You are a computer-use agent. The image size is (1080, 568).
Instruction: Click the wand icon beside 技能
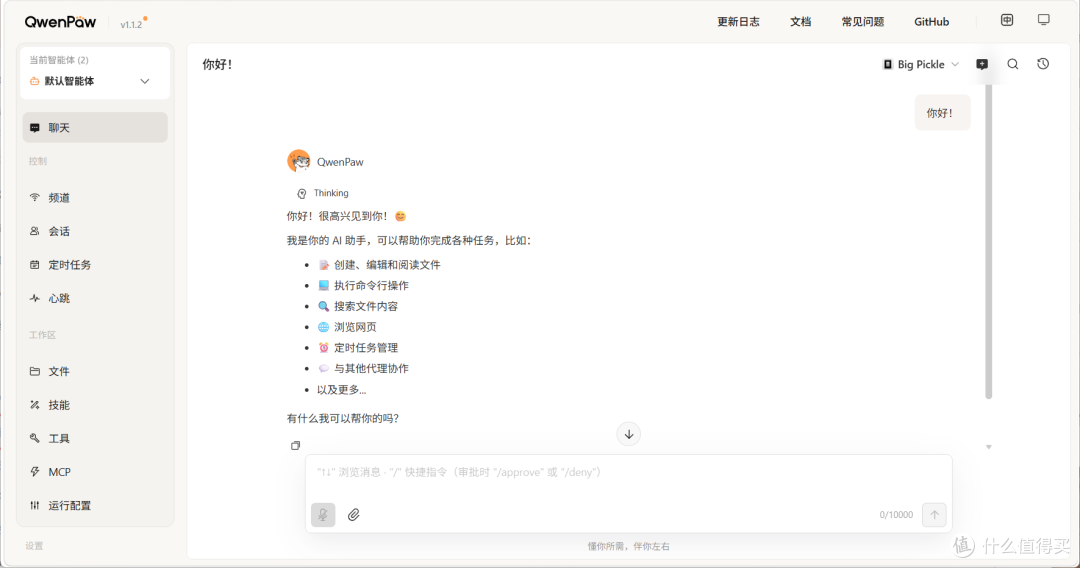(x=34, y=405)
